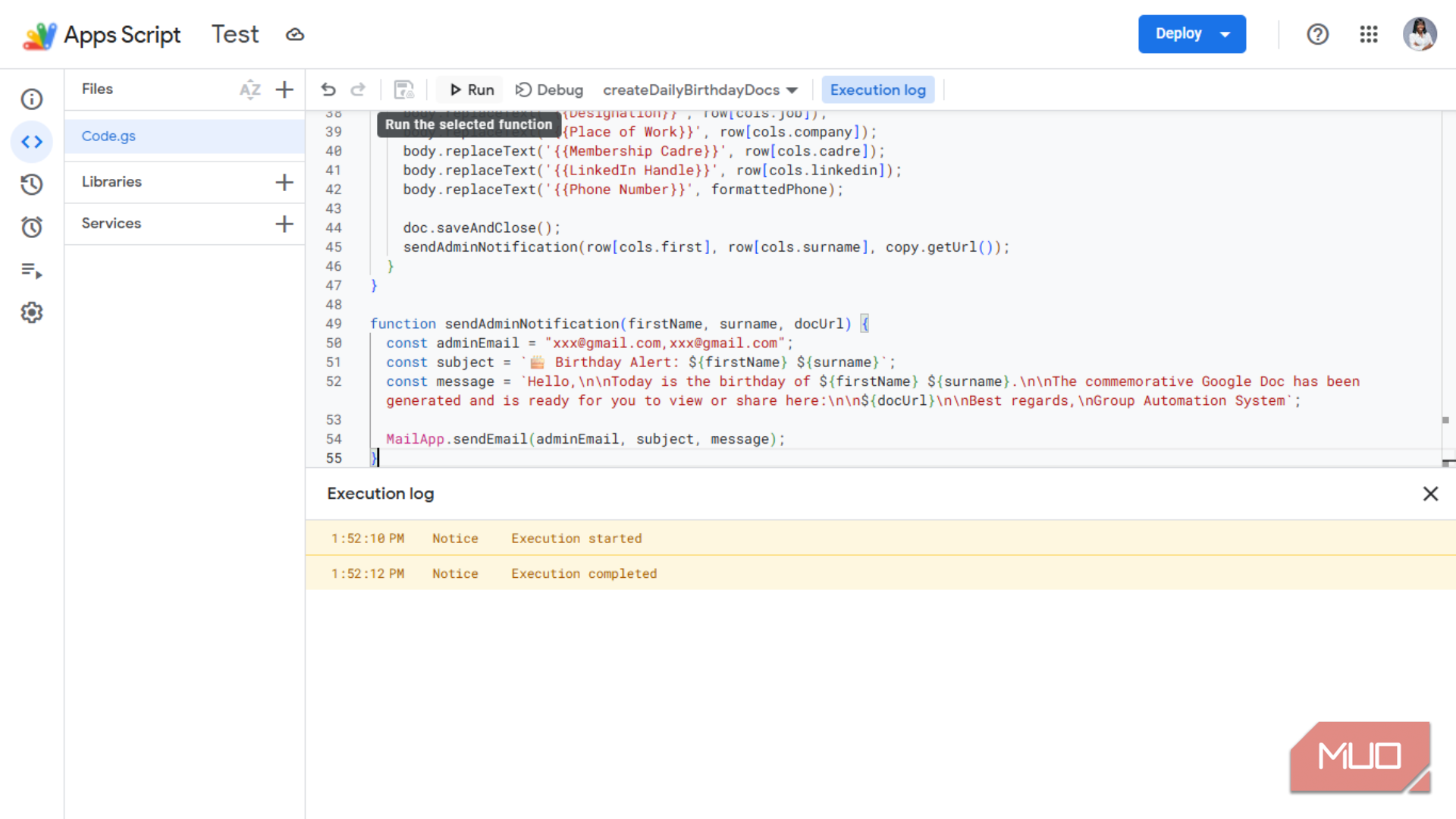Click the Libraries section label

pos(111,182)
